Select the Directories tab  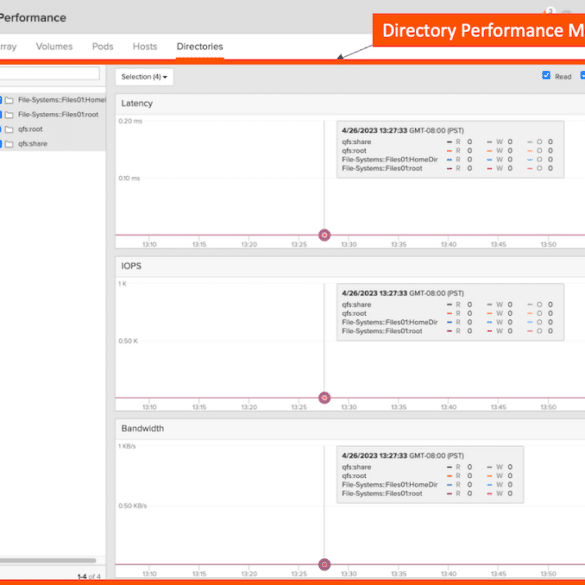coord(200,47)
